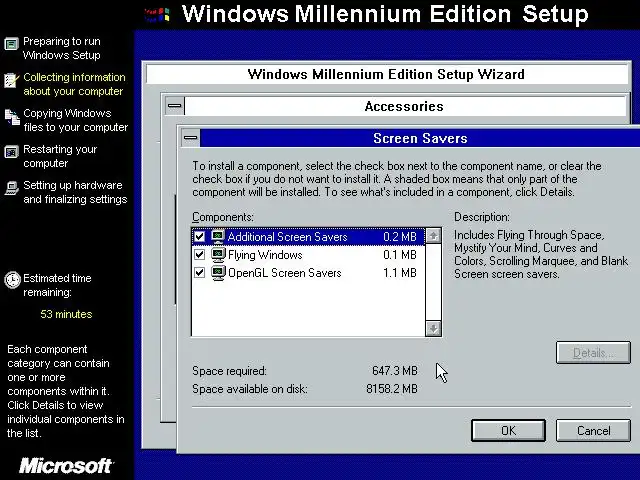640x480 pixels.
Task: Toggle the OpenGL Screen Savers checkbox
Action: coord(199,273)
